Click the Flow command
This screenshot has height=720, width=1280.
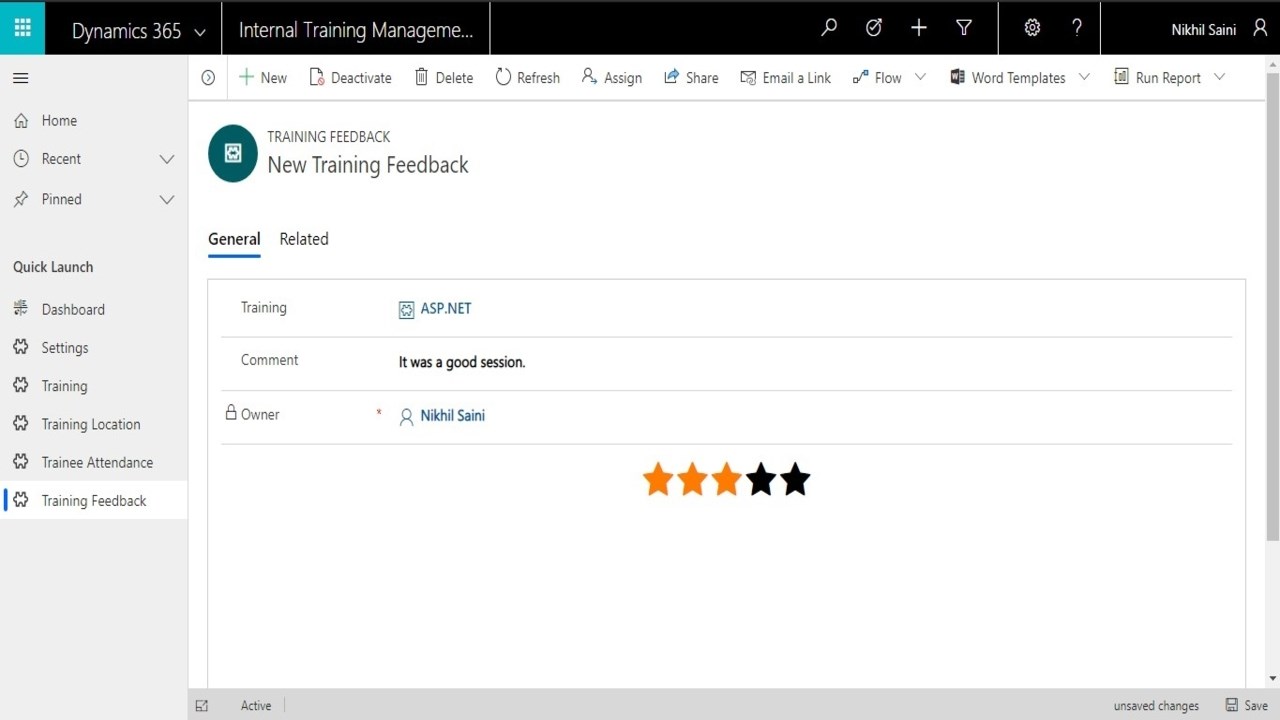877,77
